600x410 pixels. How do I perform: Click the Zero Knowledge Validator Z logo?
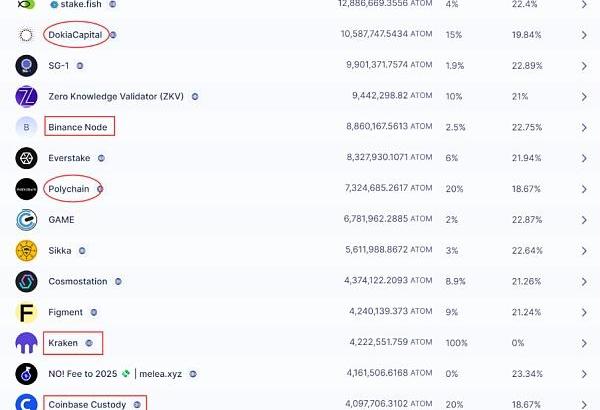point(26,97)
